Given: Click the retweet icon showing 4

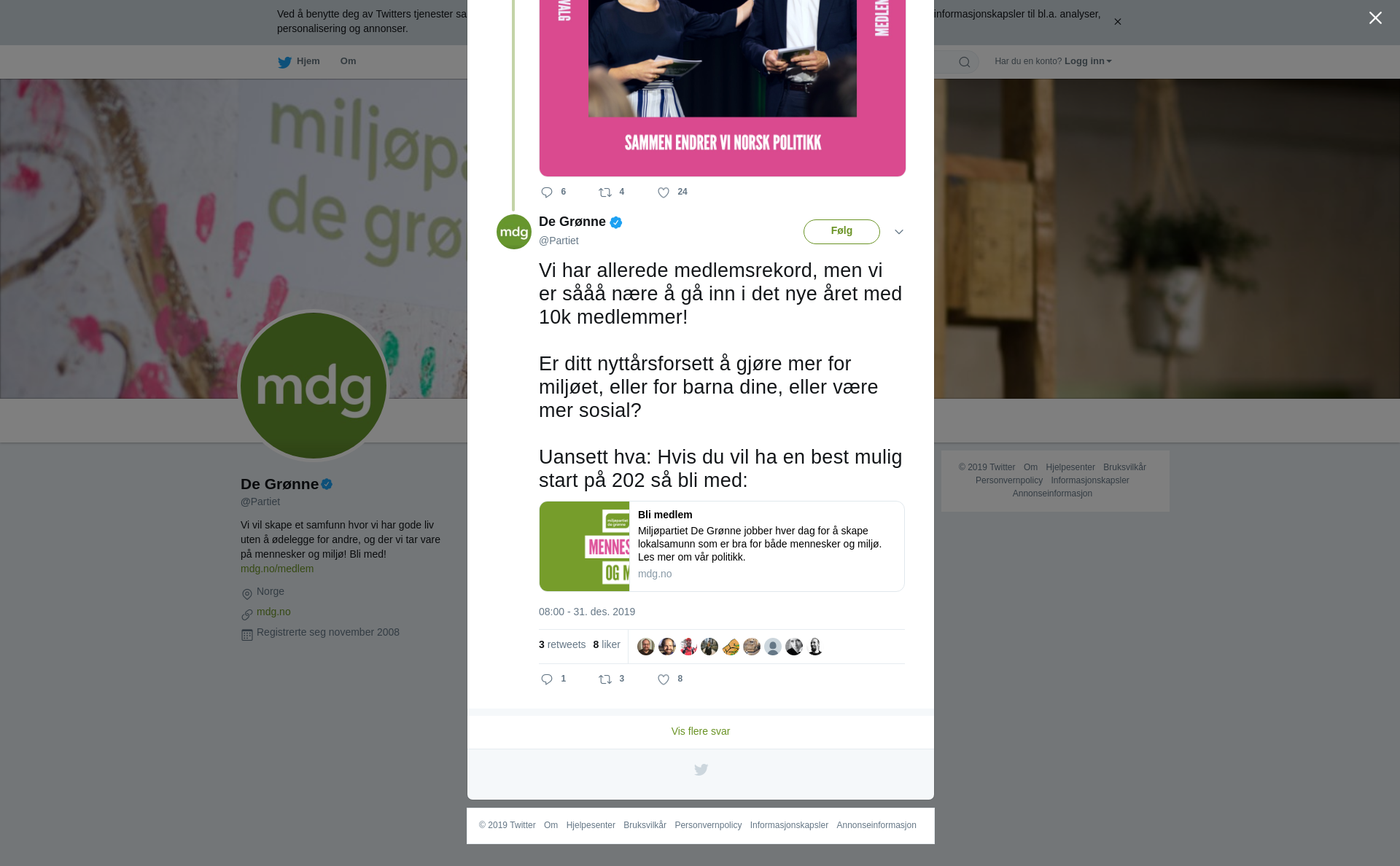Looking at the screenshot, I should (x=605, y=192).
